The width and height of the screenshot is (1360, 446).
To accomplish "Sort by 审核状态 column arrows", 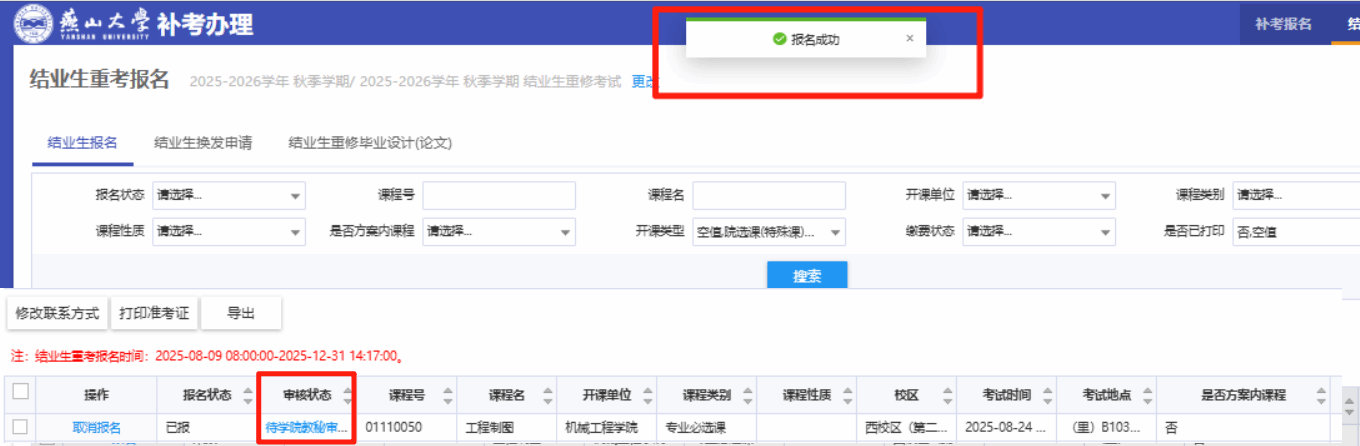I will [347, 395].
